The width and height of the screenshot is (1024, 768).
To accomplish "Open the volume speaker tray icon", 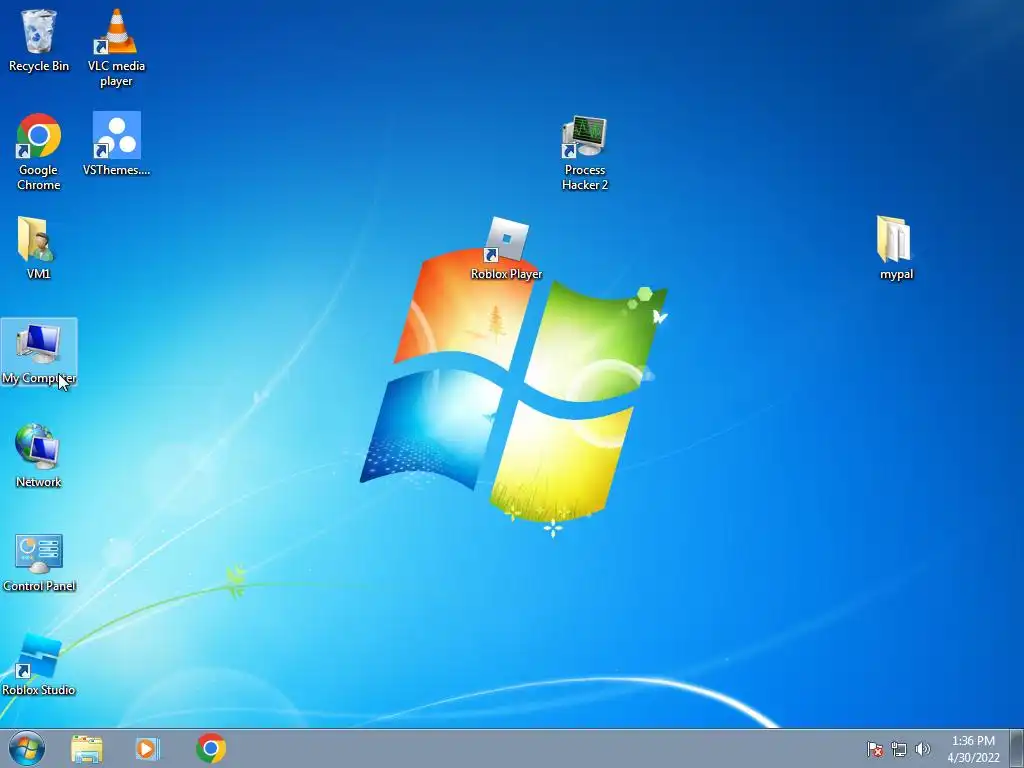I will 922,749.
